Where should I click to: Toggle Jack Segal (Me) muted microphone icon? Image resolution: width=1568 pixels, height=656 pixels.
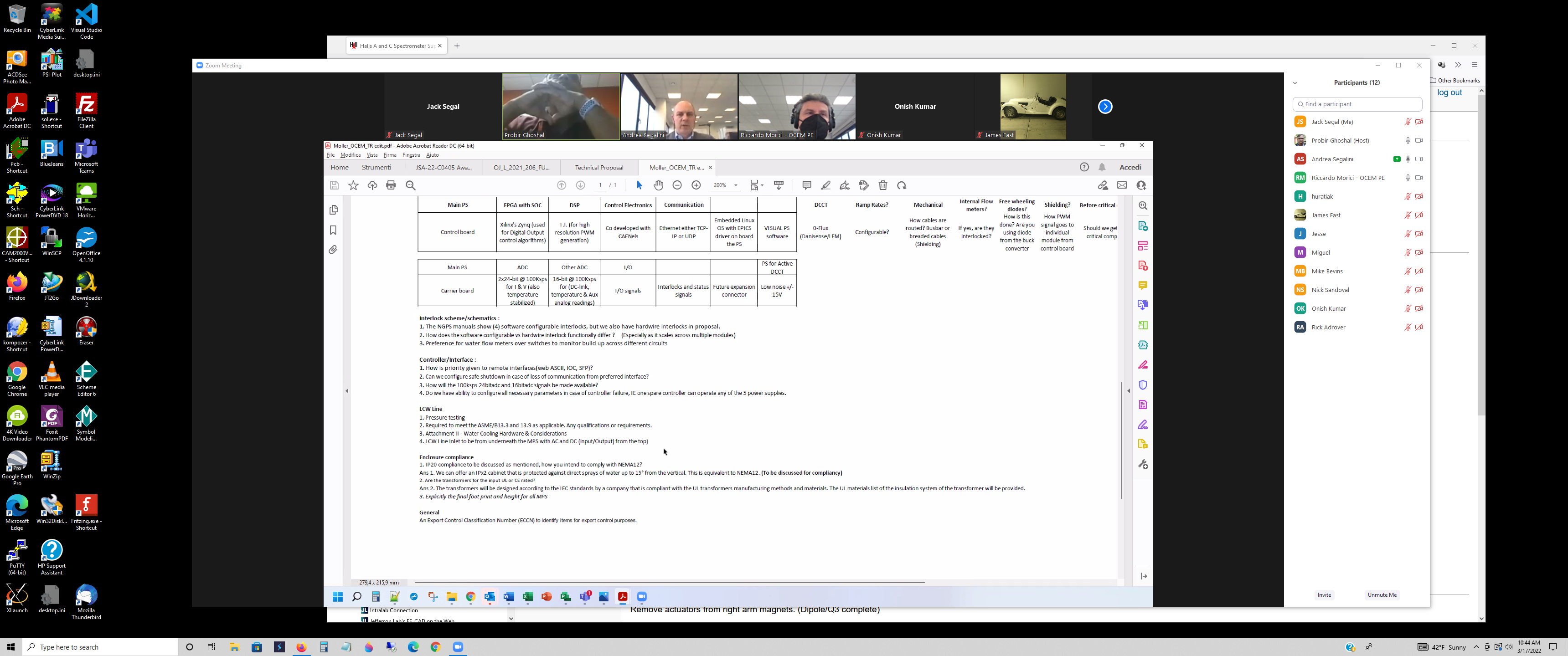point(1407,122)
